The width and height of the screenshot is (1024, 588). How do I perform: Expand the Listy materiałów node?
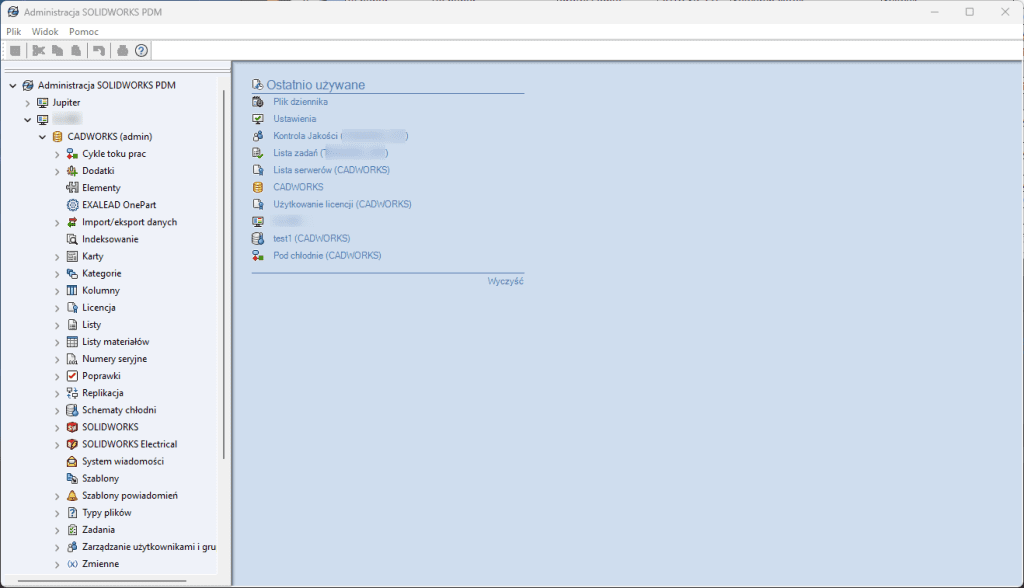[x=57, y=342]
